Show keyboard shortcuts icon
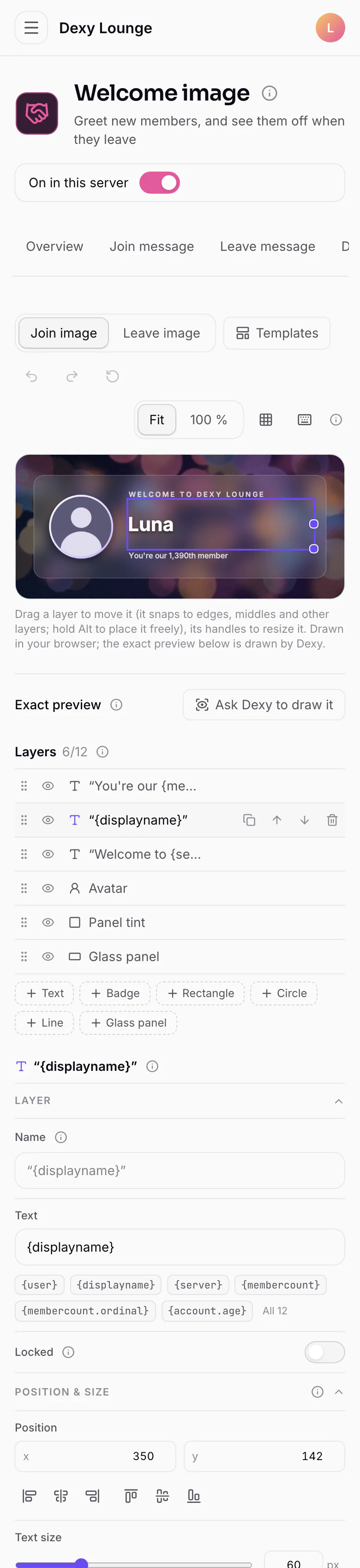360x1568 pixels. coord(305,420)
